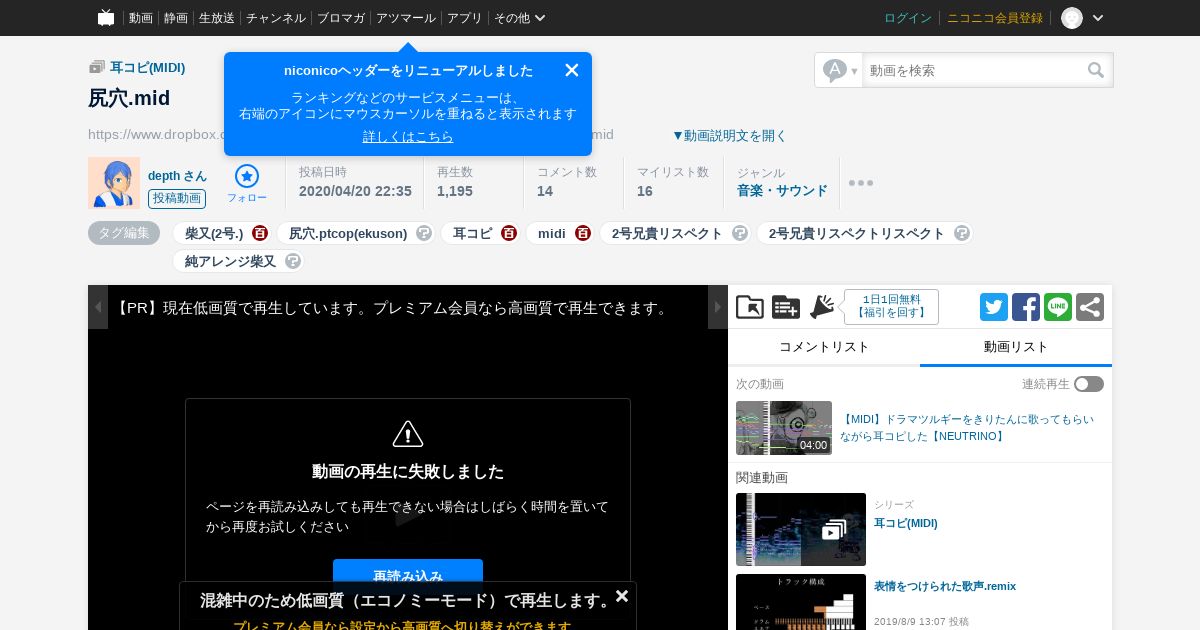
Task: Open dictionary icon for 純アレンジ柴又 tag
Action: (x=293, y=261)
